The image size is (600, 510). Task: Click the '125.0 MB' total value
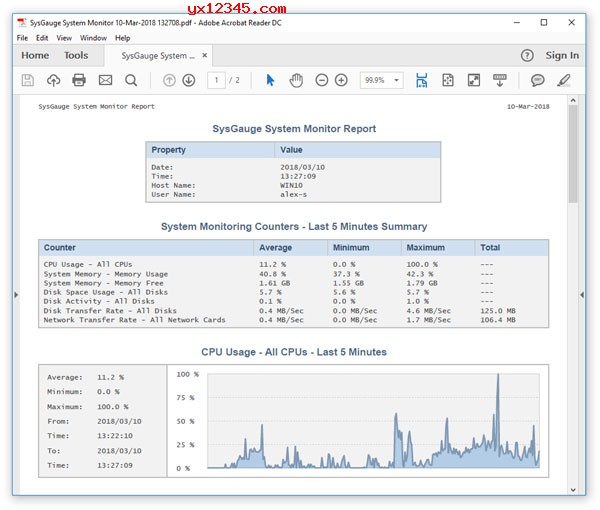coord(498,311)
